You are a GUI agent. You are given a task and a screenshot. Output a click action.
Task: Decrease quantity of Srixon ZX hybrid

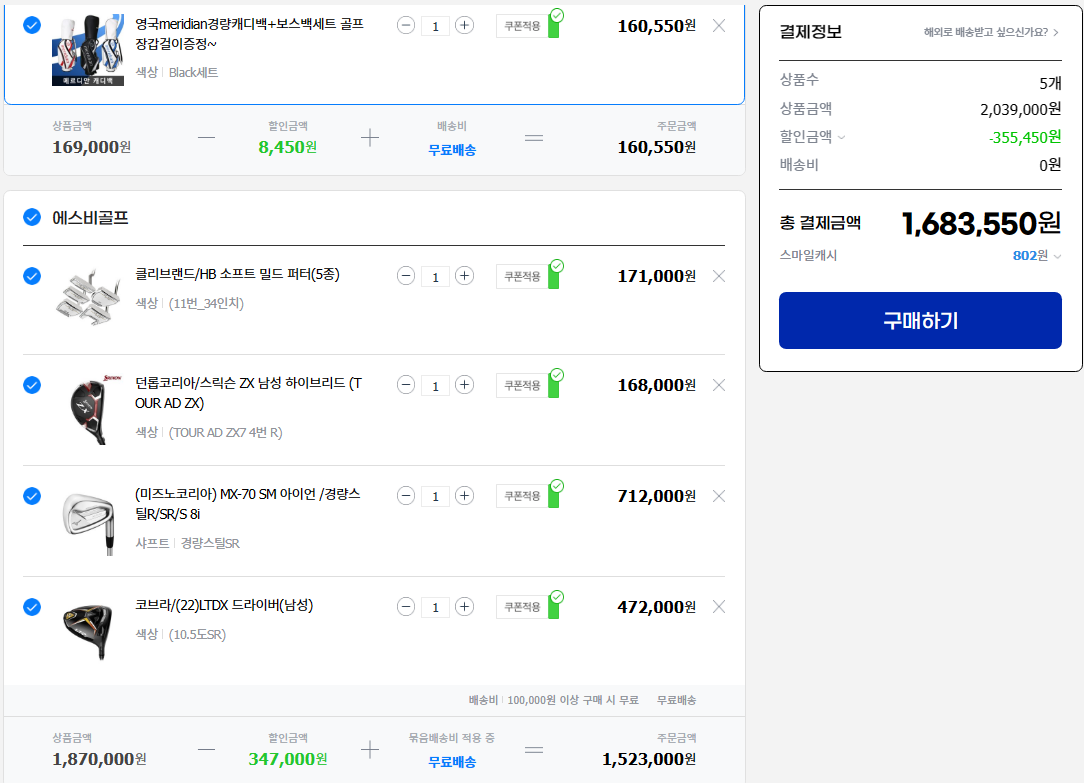(406, 385)
